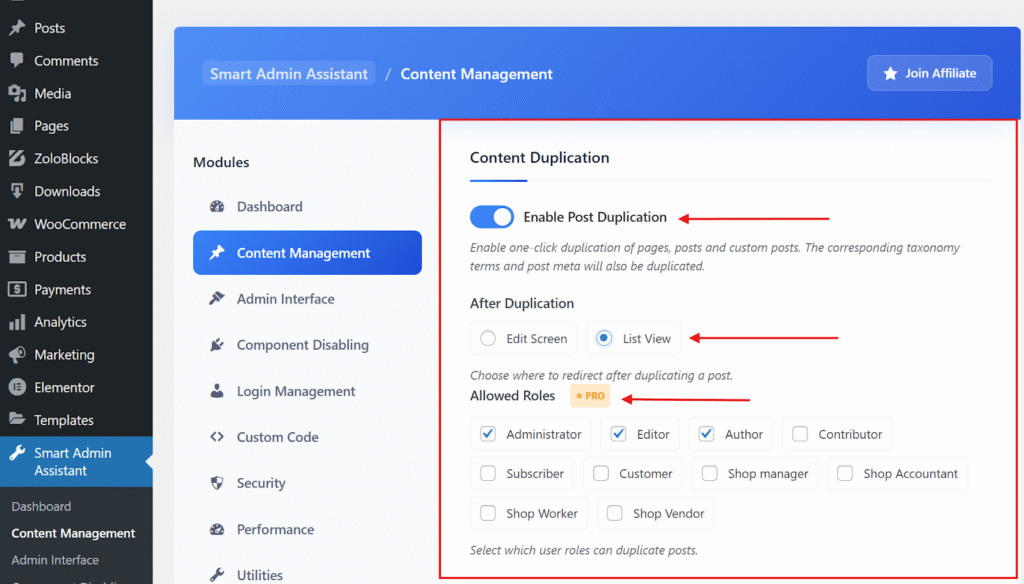Click the Login Management user icon
The image size is (1024, 584).
(217, 391)
